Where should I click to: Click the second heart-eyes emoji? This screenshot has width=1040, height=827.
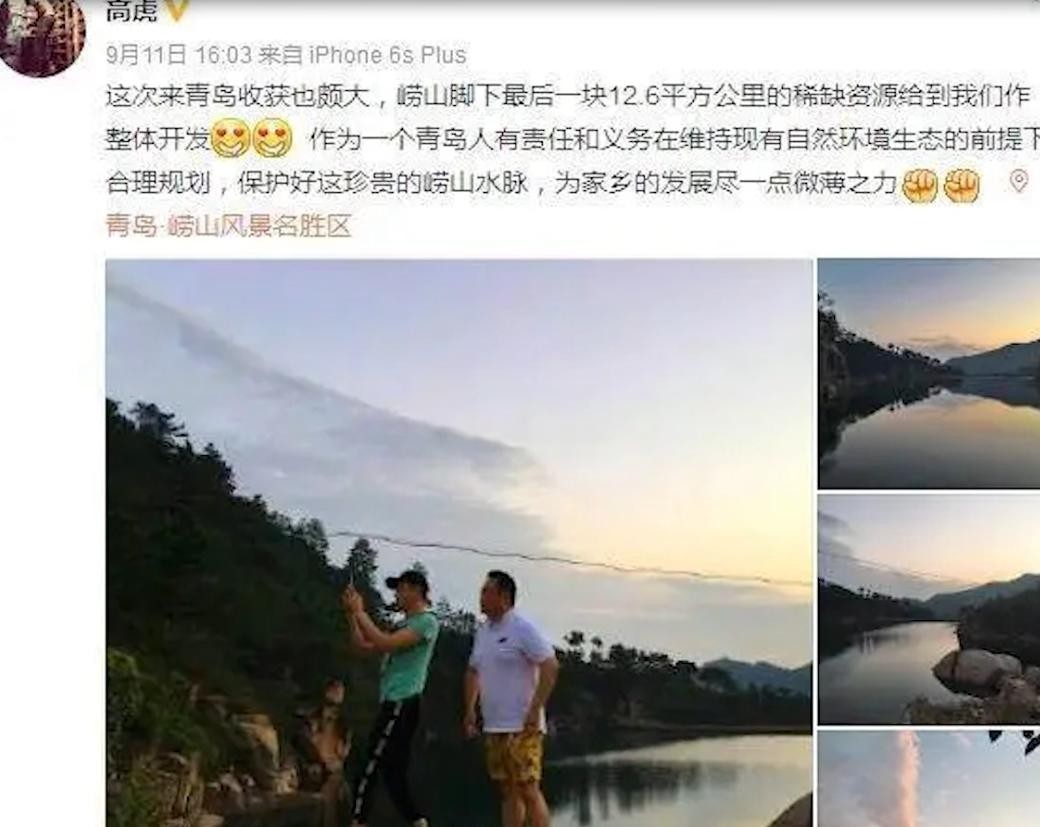click(x=273, y=138)
